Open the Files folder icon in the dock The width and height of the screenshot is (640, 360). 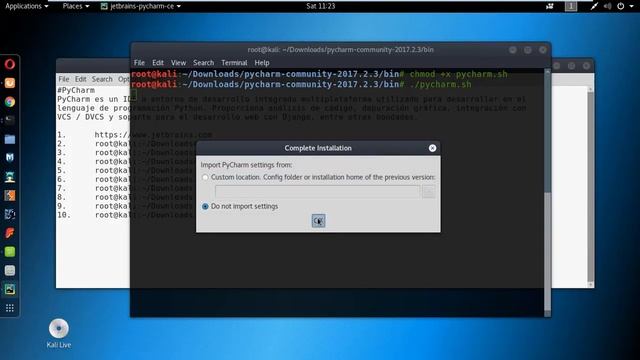click(10, 139)
